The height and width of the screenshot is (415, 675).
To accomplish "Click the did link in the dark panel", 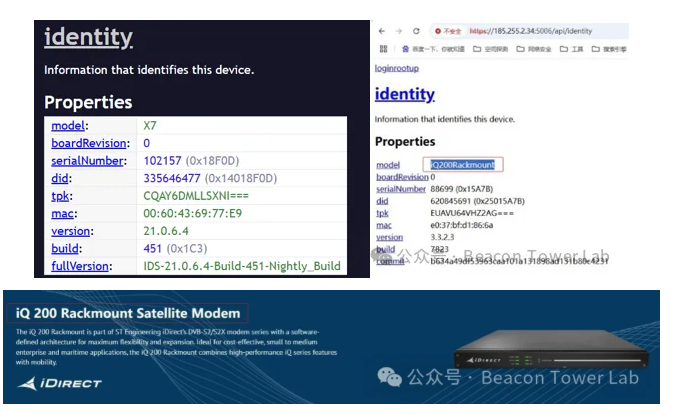I will click(x=60, y=178).
